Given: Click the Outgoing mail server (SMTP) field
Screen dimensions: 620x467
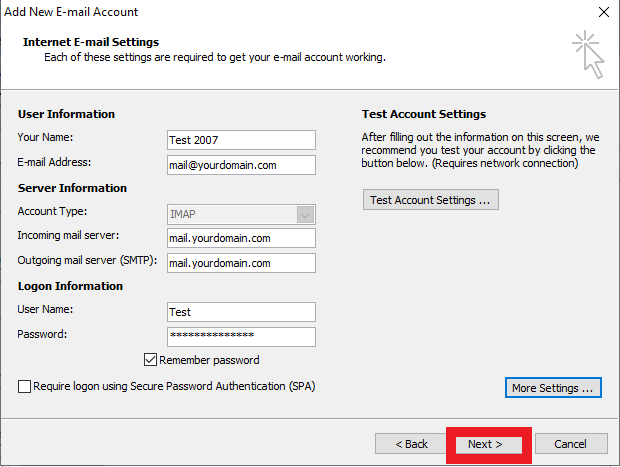Looking at the screenshot, I should 241,263.
